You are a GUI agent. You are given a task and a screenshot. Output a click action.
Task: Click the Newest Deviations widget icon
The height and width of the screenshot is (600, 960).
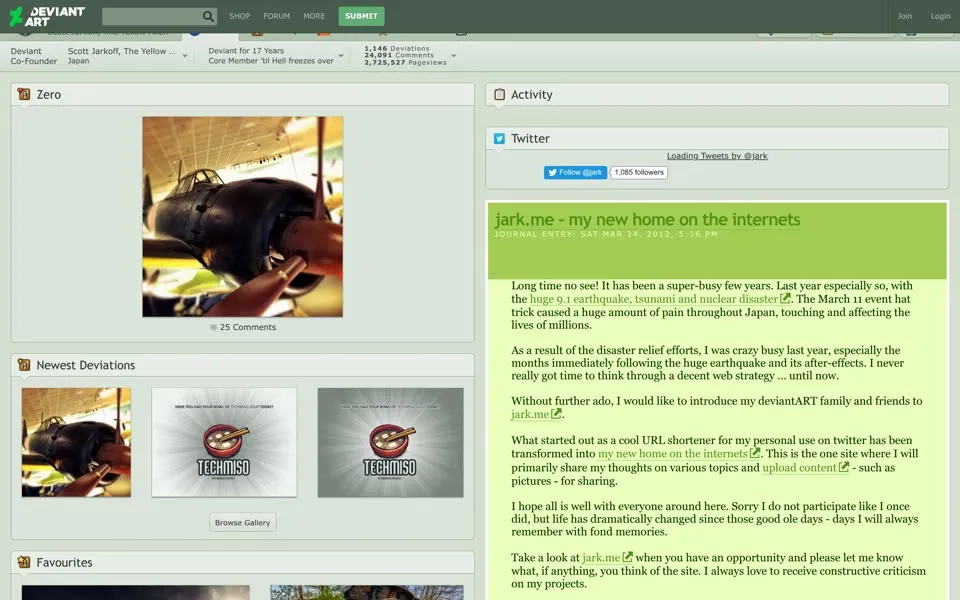[x=24, y=365]
